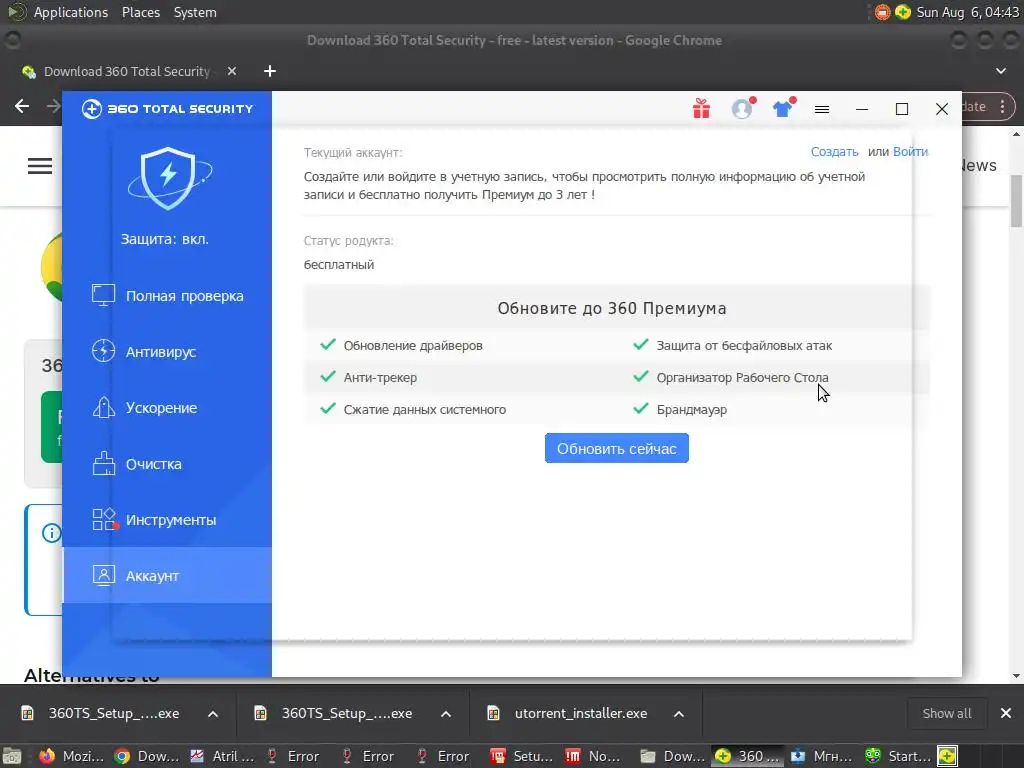Click the green 360 tray icon in top panel

(x=903, y=12)
